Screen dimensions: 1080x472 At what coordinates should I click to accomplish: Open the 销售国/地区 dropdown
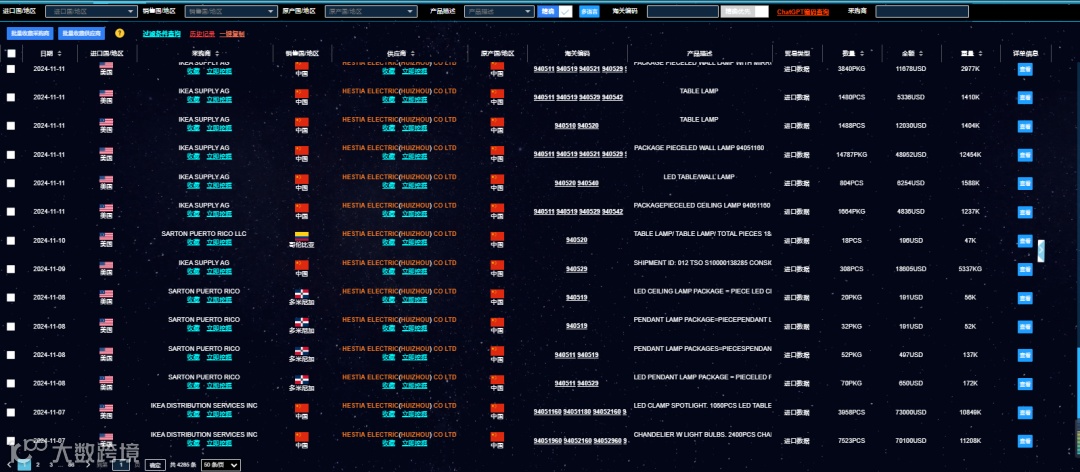pos(231,12)
